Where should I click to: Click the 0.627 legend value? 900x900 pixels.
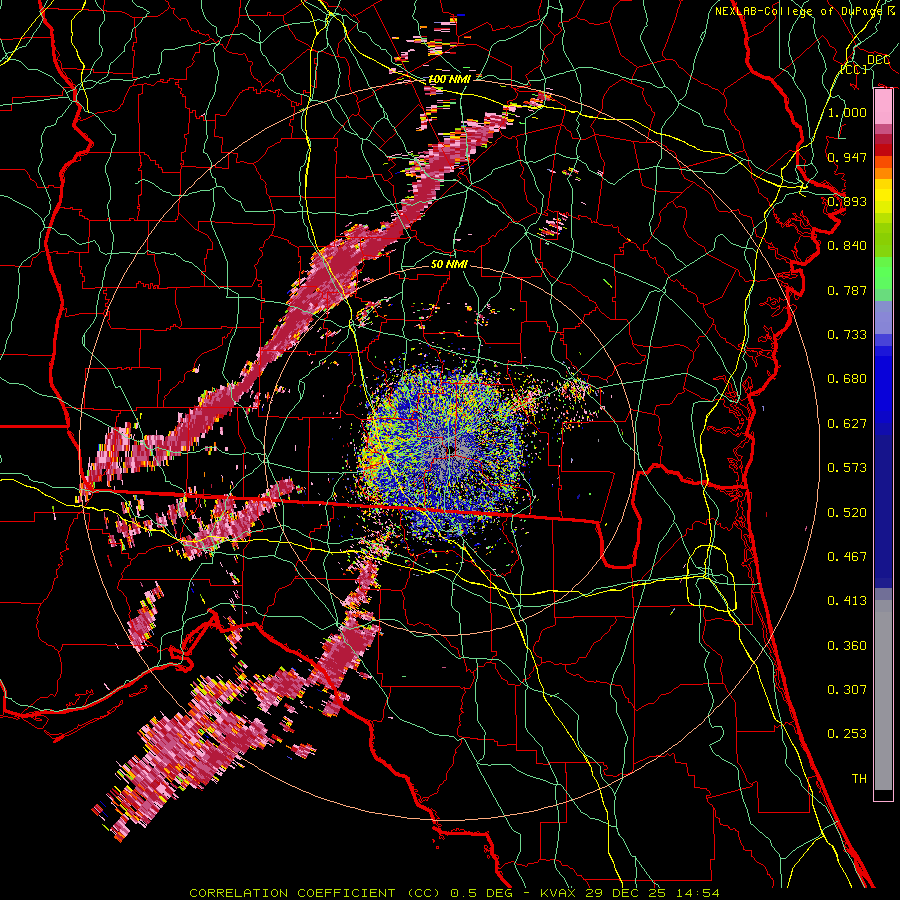847,423
